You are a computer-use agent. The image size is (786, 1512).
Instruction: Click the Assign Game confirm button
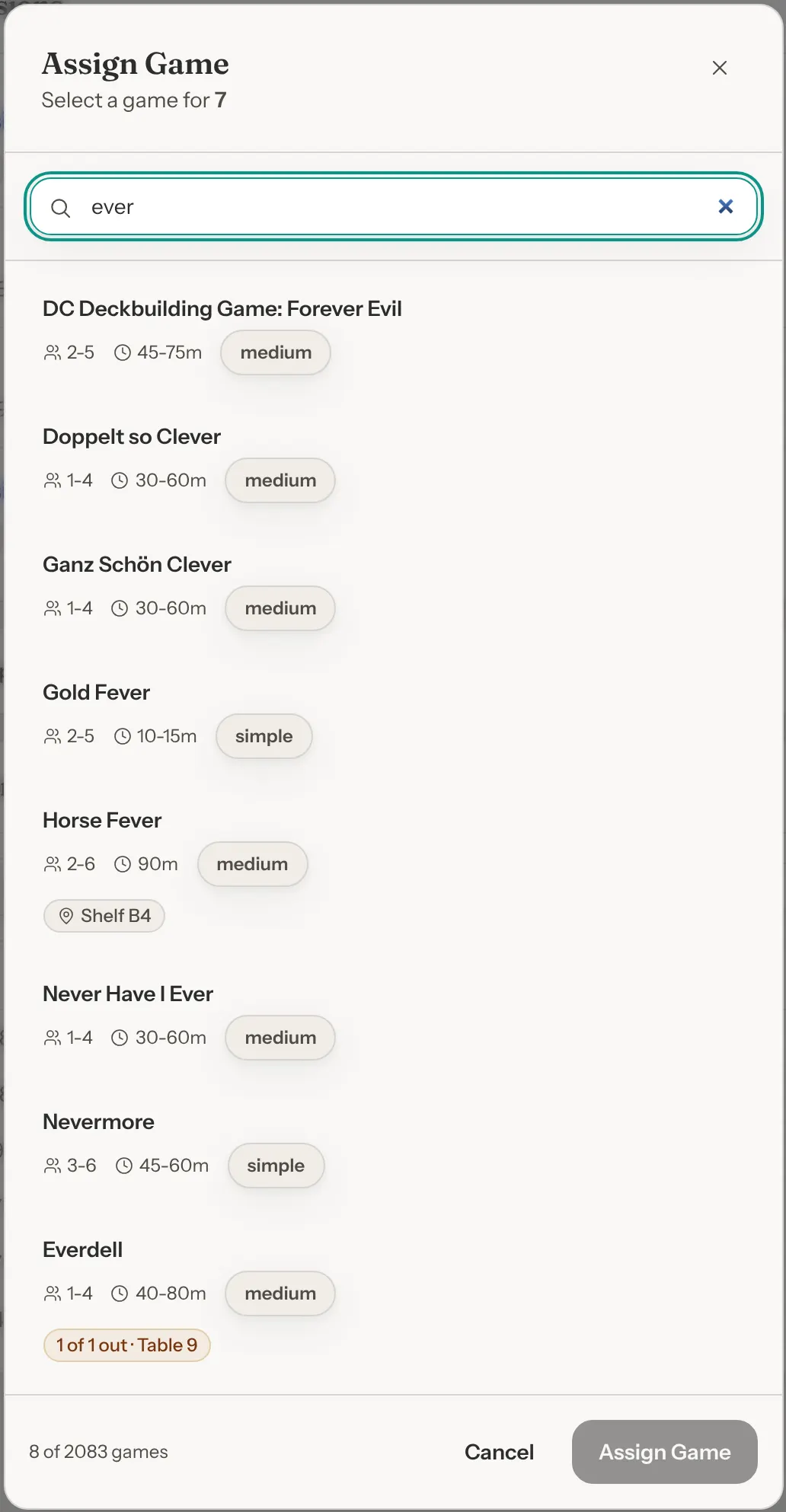[664, 1452]
